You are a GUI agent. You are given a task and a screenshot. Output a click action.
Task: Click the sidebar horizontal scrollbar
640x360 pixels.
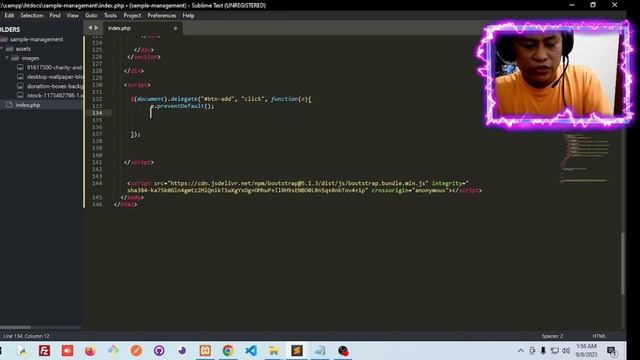16,327
